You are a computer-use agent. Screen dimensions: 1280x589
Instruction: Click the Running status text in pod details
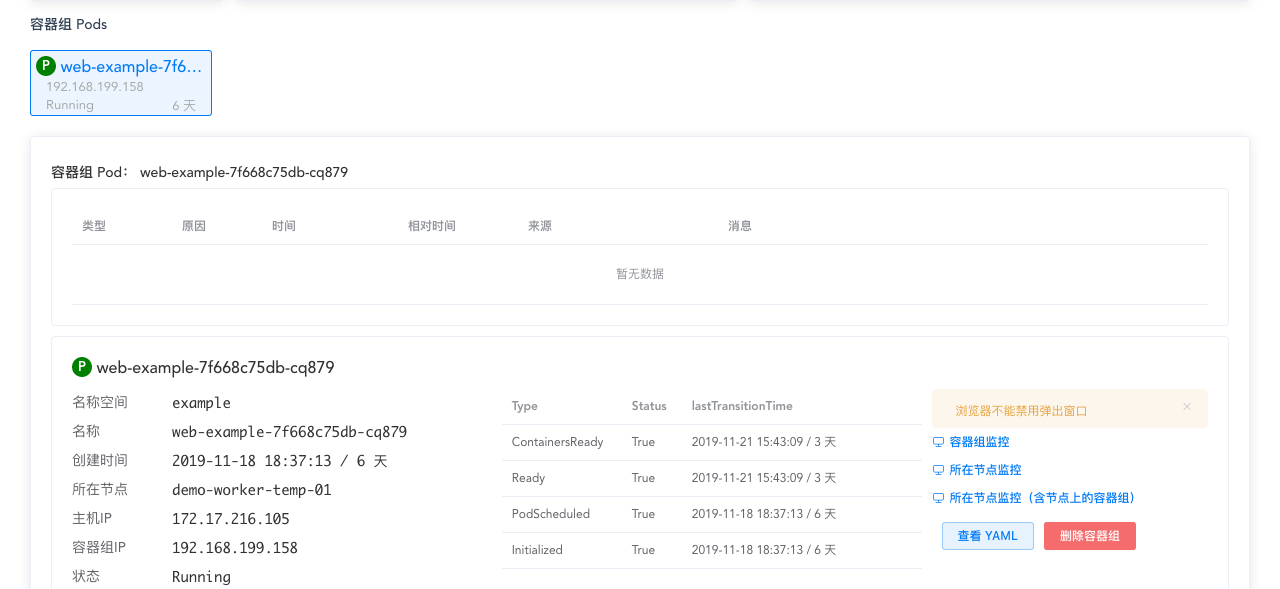pos(199,577)
